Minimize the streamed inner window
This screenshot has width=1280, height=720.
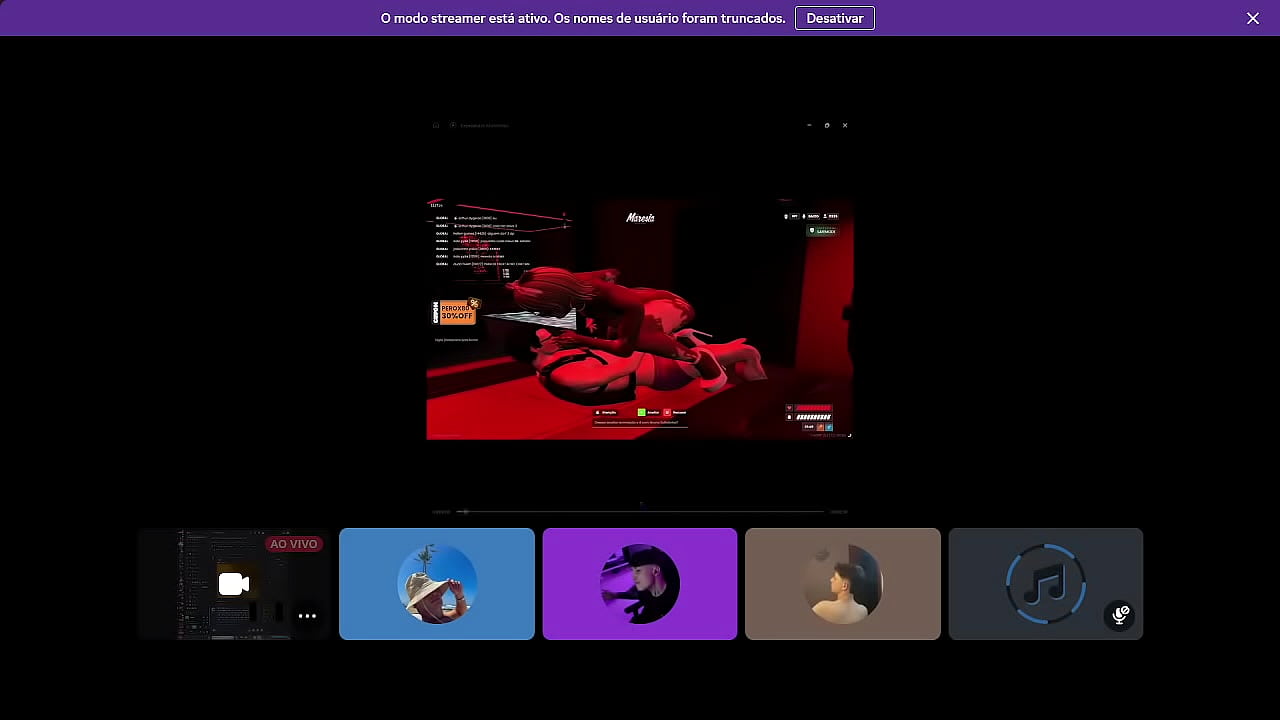coord(809,125)
